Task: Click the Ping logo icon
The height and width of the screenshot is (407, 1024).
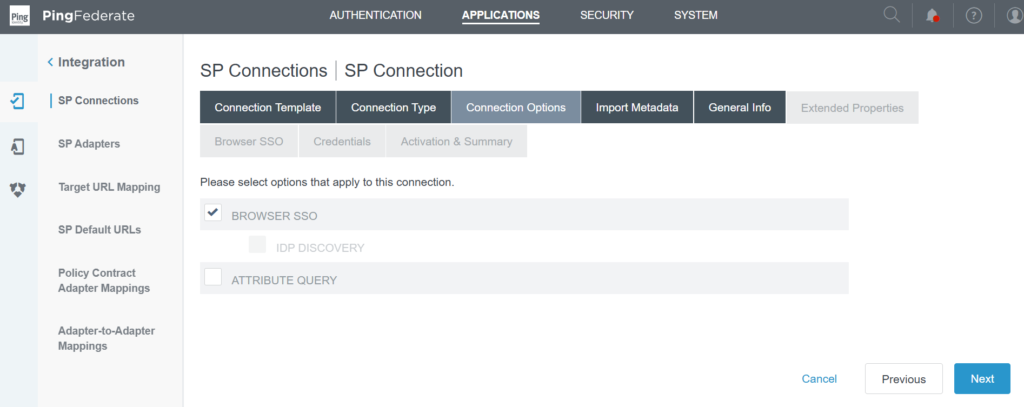Action: 20,16
